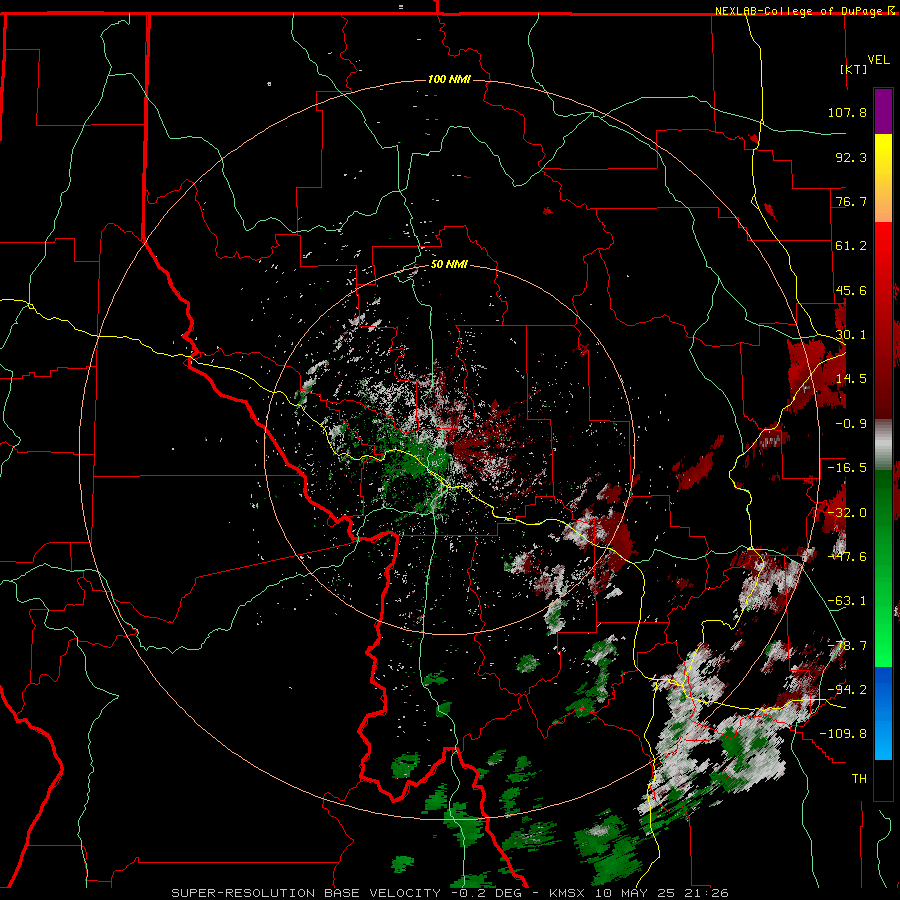
Task: Click the -109.8 velocity scale value
Action: click(x=843, y=734)
